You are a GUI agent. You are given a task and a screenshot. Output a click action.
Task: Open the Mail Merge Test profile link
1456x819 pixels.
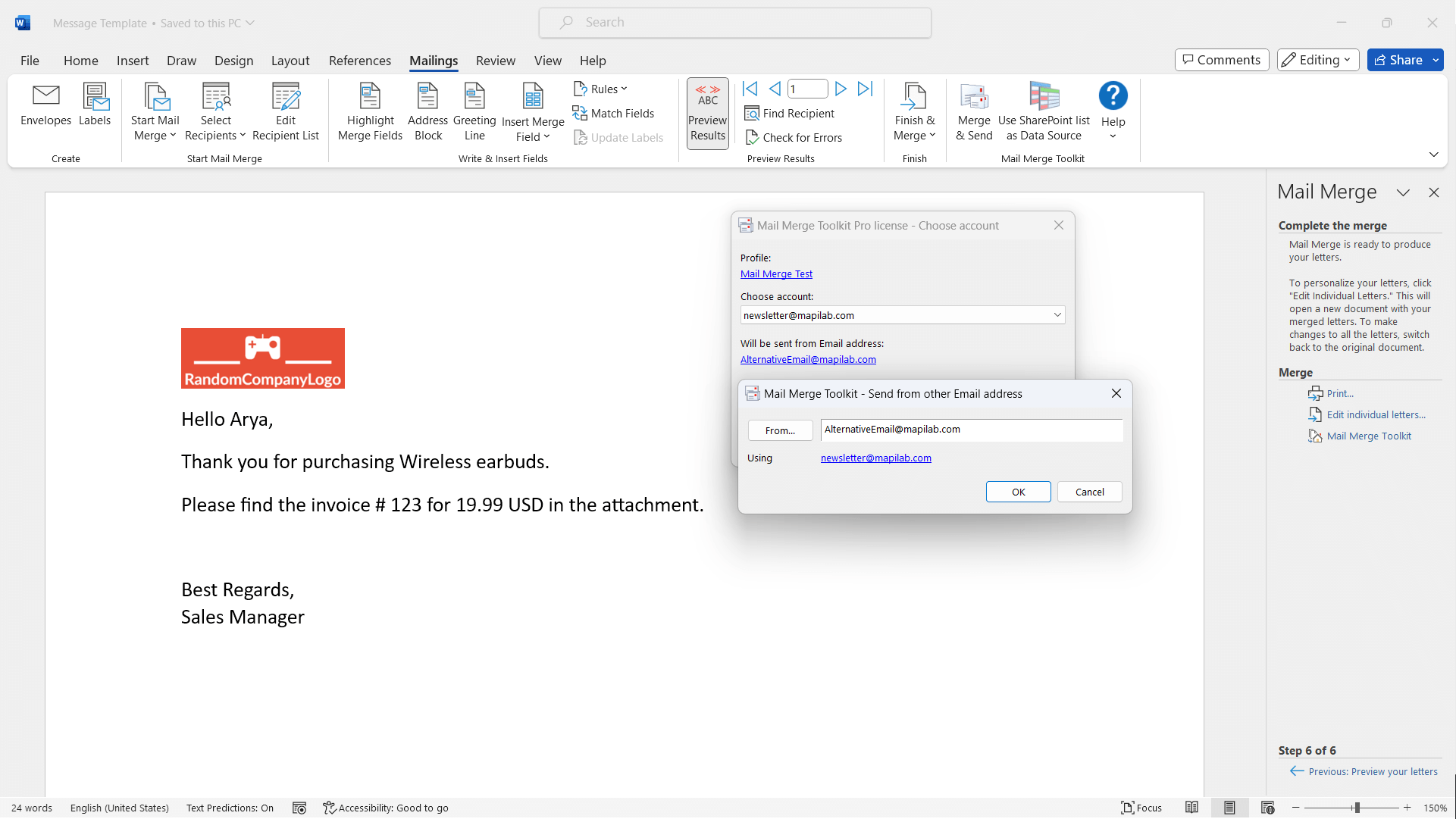click(776, 274)
